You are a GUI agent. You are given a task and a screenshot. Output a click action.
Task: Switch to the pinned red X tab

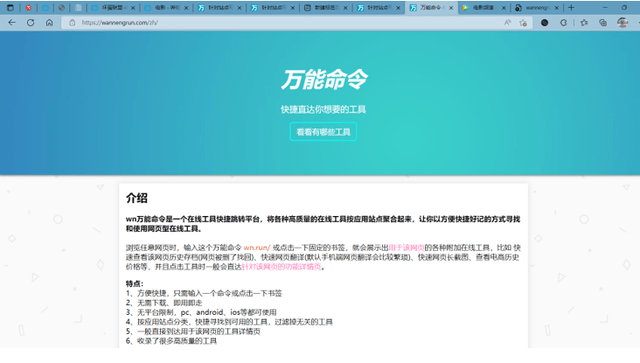28,7
